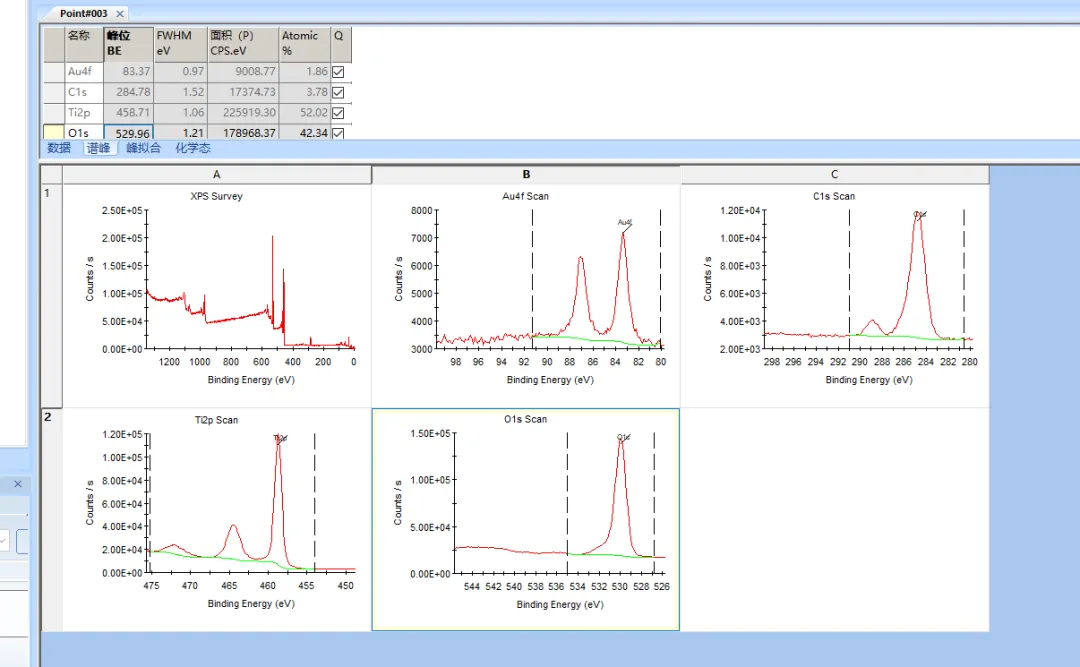Open the C1s Scan spectrum cell

point(834,295)
